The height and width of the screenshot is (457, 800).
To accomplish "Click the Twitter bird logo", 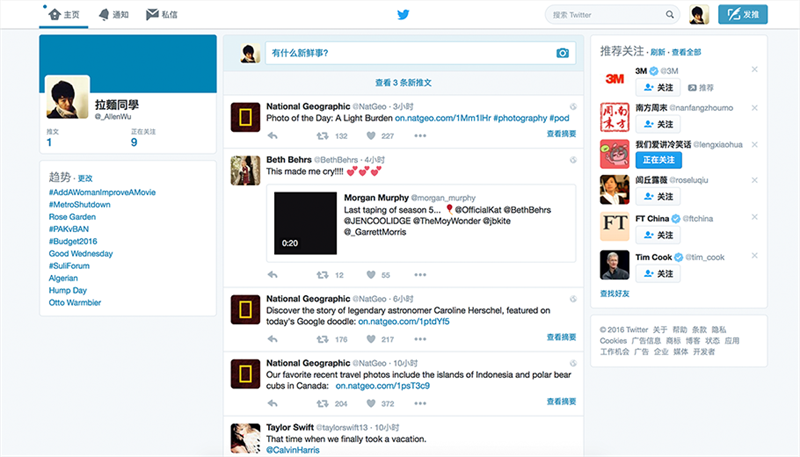I will [x=403, y=14].
